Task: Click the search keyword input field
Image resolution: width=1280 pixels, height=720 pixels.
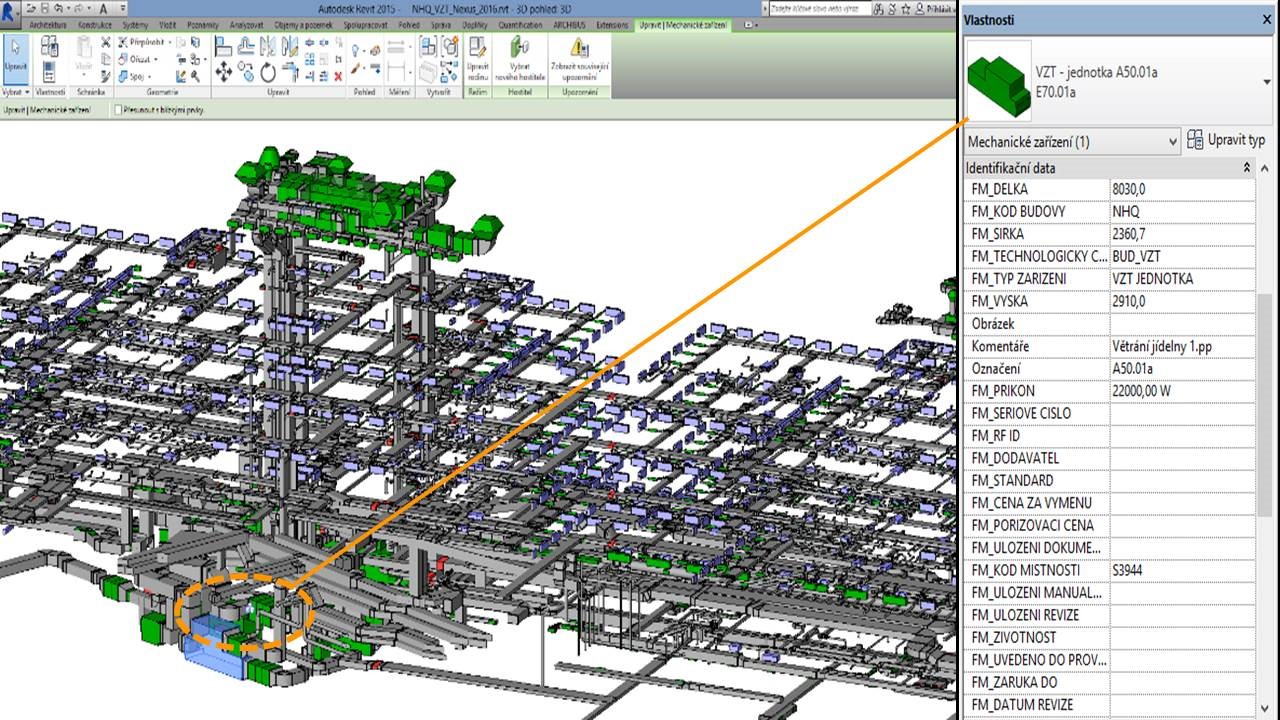Action: pyautogui.click(x=820, y=9)
